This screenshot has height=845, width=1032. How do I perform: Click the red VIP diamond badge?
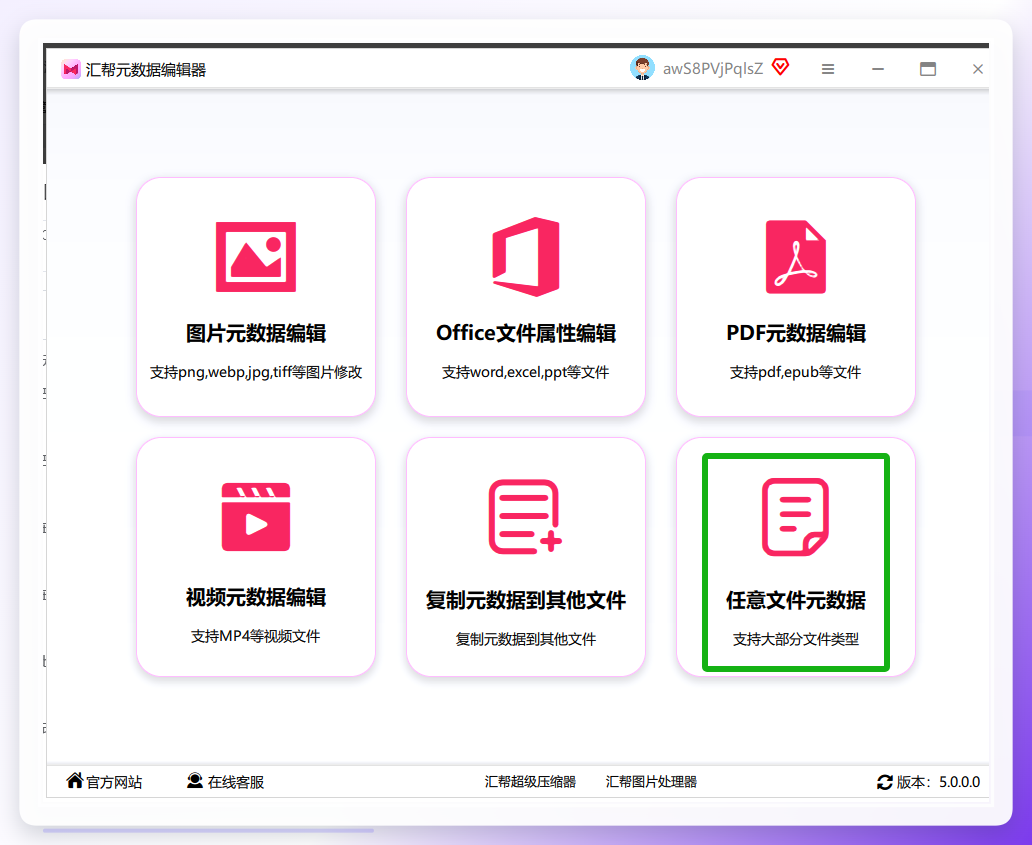point(781,67)
